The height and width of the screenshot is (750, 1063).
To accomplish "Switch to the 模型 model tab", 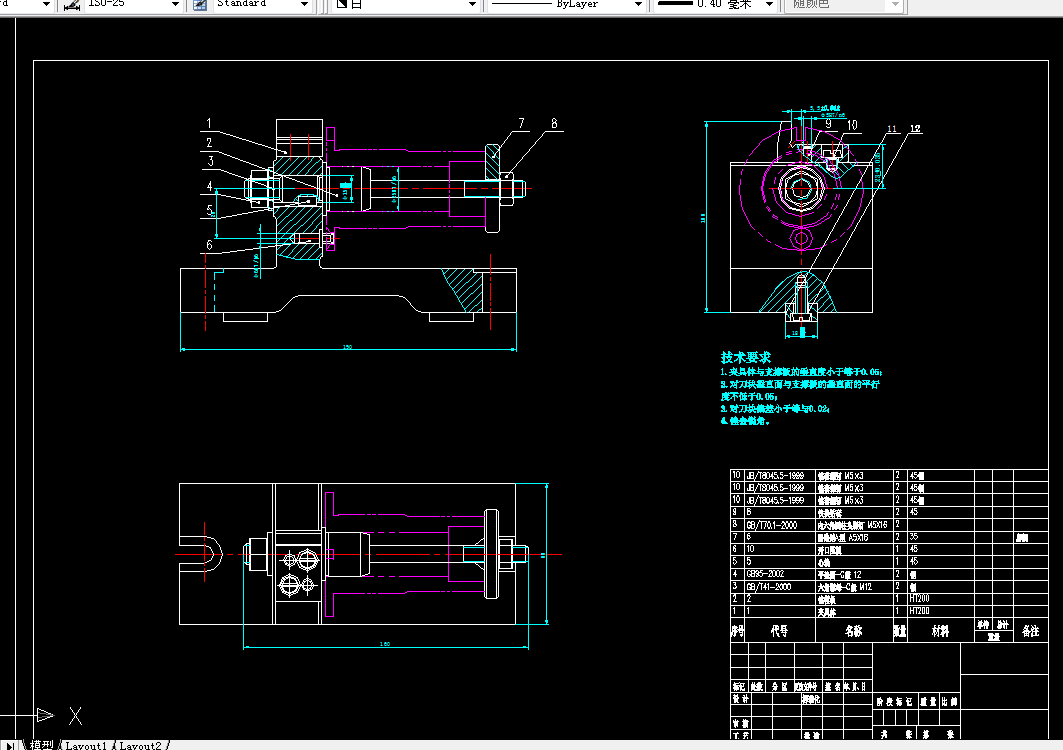I will [x=41, y=745].
